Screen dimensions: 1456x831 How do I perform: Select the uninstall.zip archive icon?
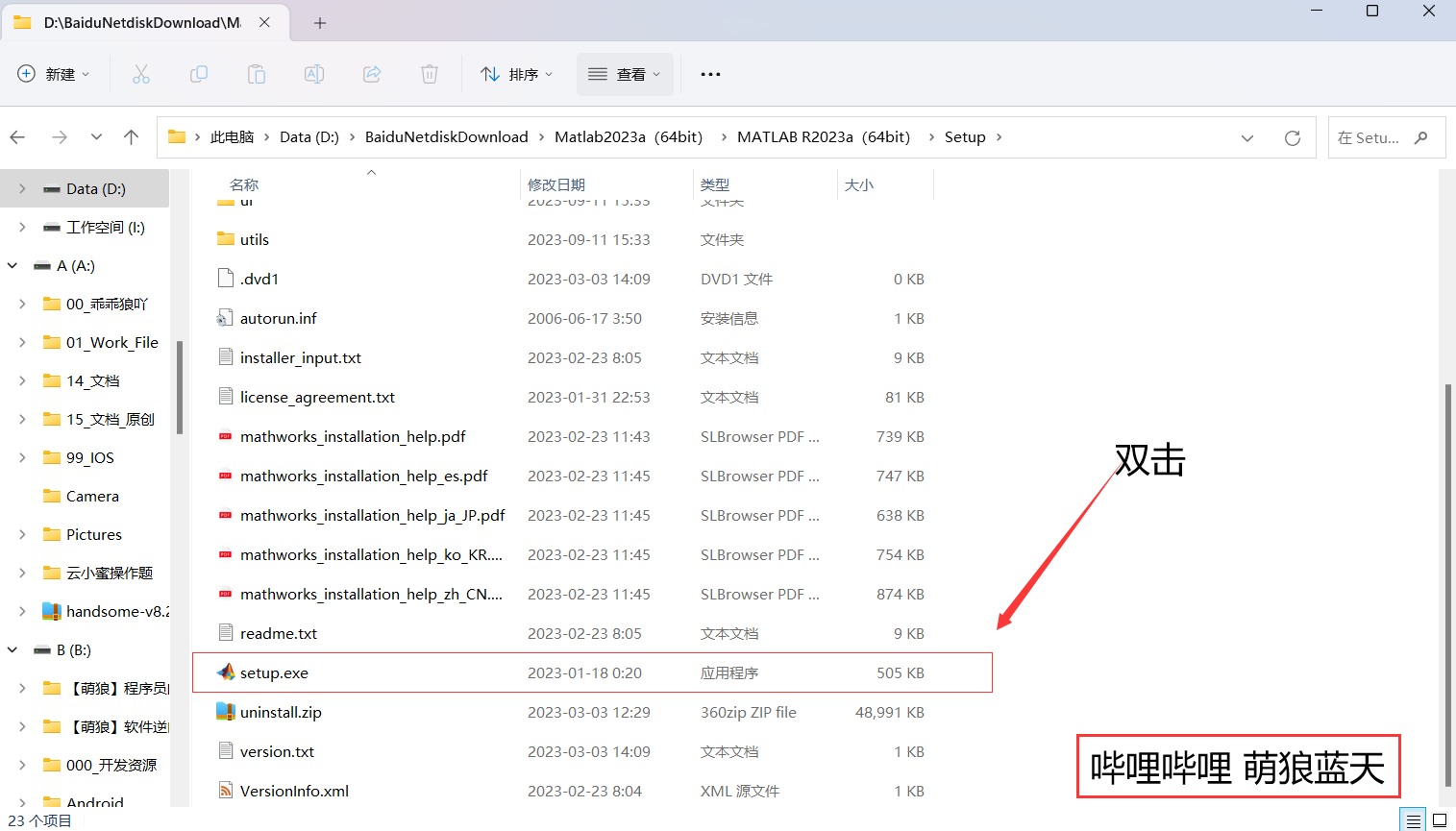pyautogui.click(x=226, y=712)
